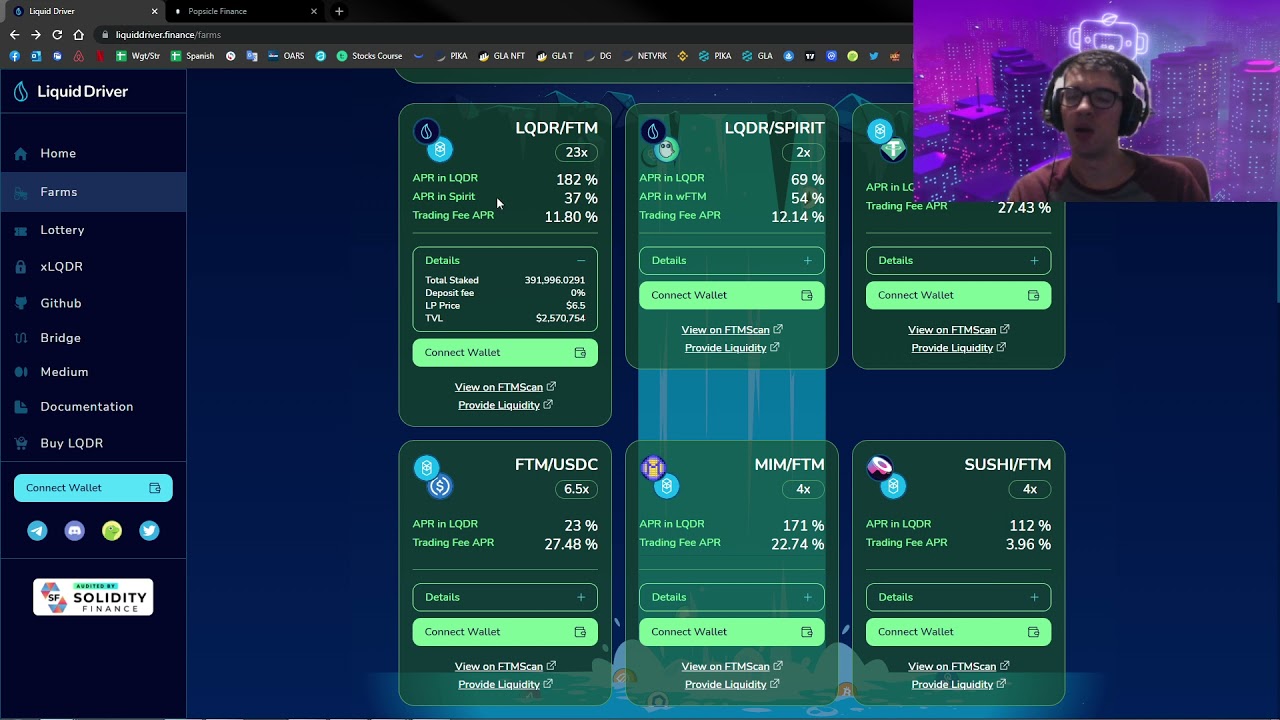Close the Popsicle Finance tab
The height and width of the screenshot is (720, 1280).
coord(314,11)
